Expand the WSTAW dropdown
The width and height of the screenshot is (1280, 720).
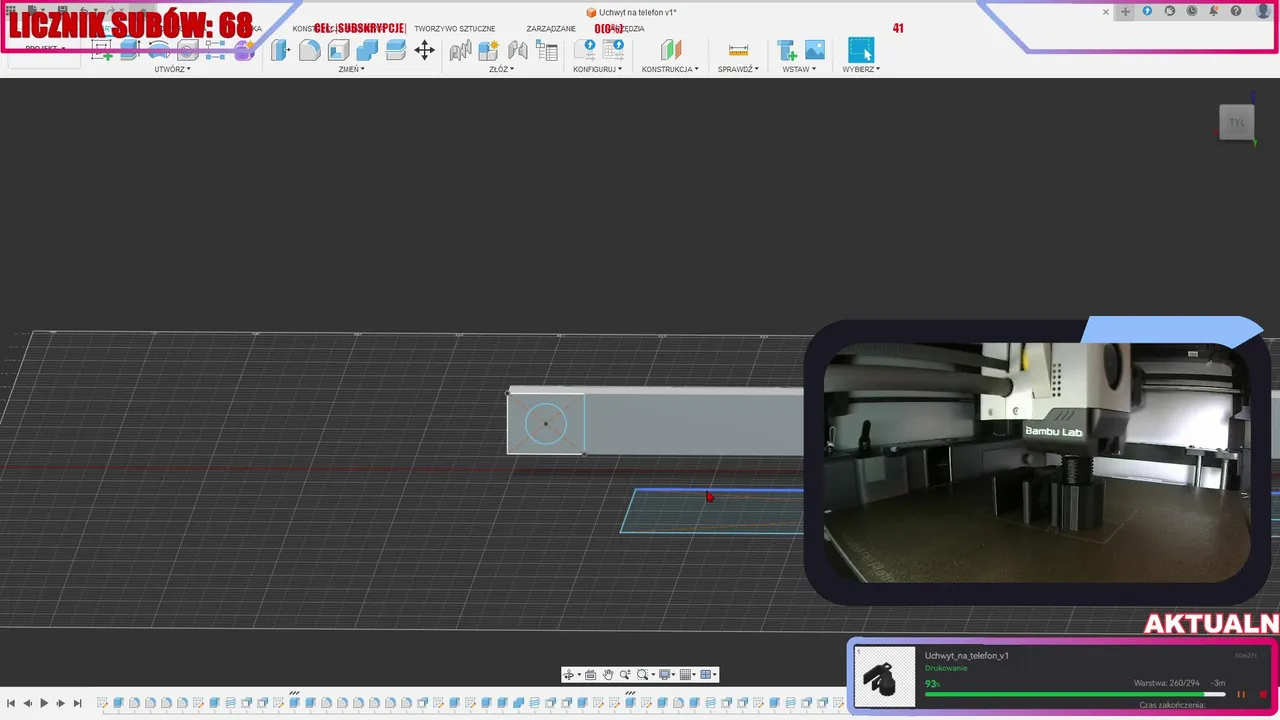pyautogui.click(x=799, y=69)
